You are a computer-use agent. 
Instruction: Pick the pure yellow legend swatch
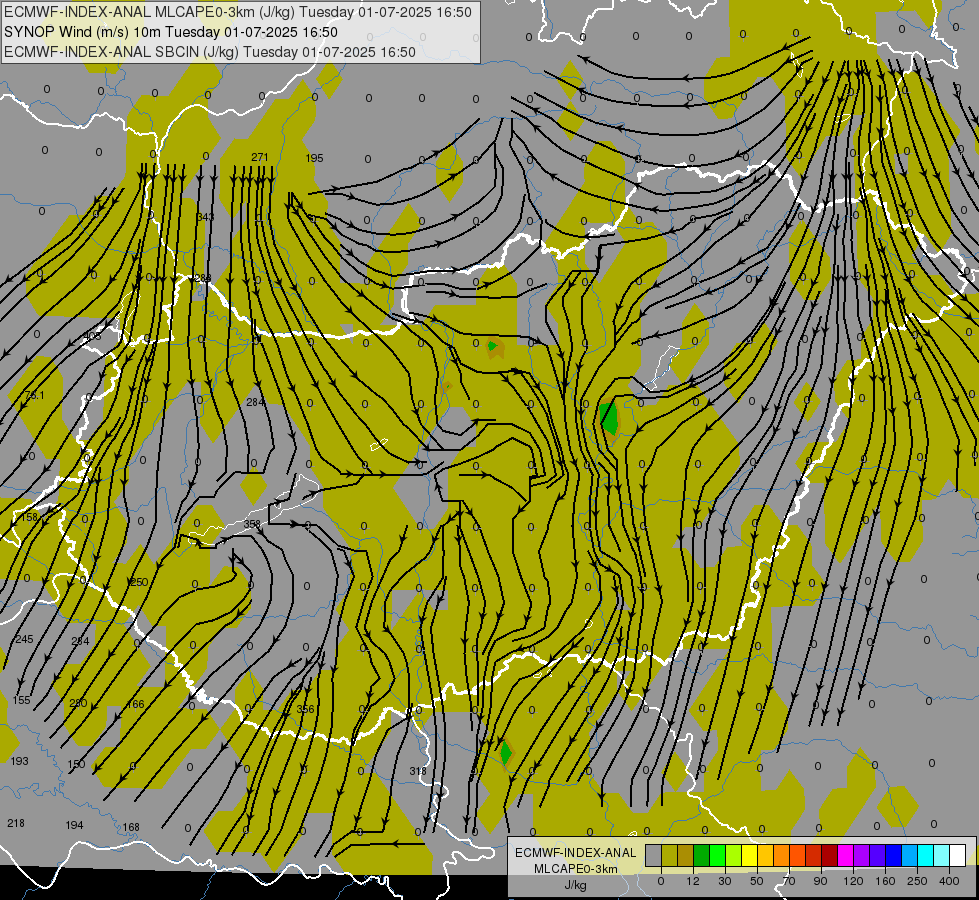(750, 856)
